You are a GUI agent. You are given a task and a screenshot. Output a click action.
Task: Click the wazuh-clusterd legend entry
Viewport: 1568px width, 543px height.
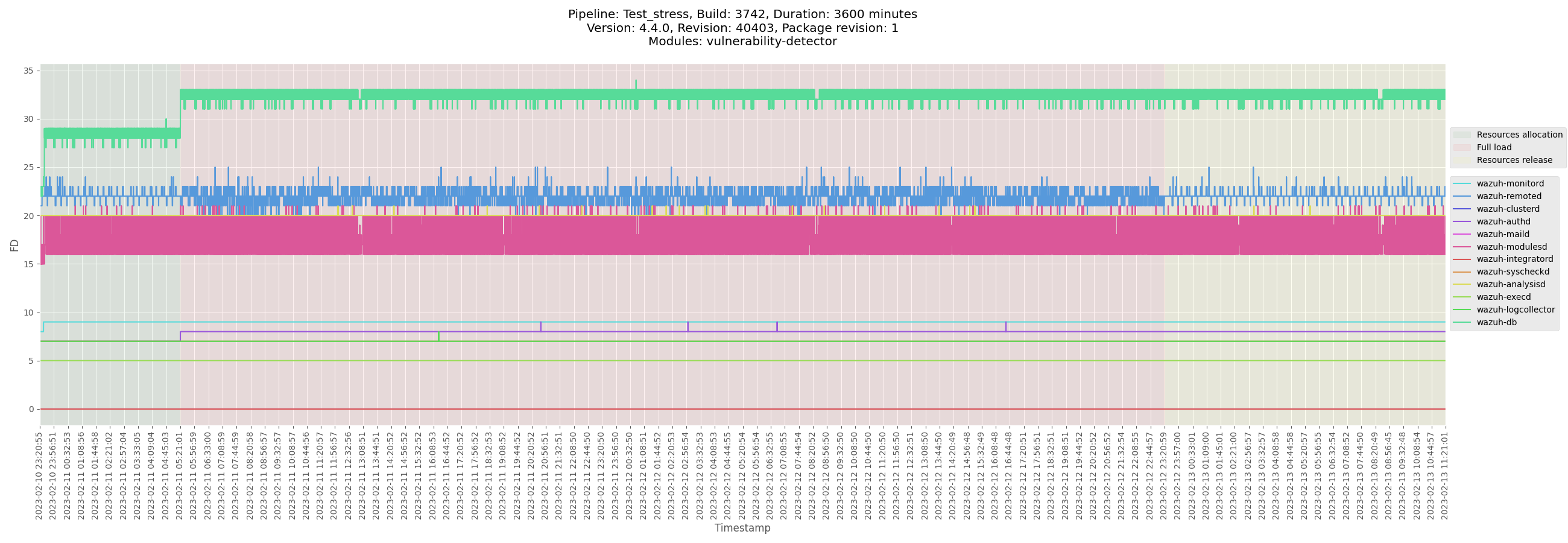point(1507,209)
